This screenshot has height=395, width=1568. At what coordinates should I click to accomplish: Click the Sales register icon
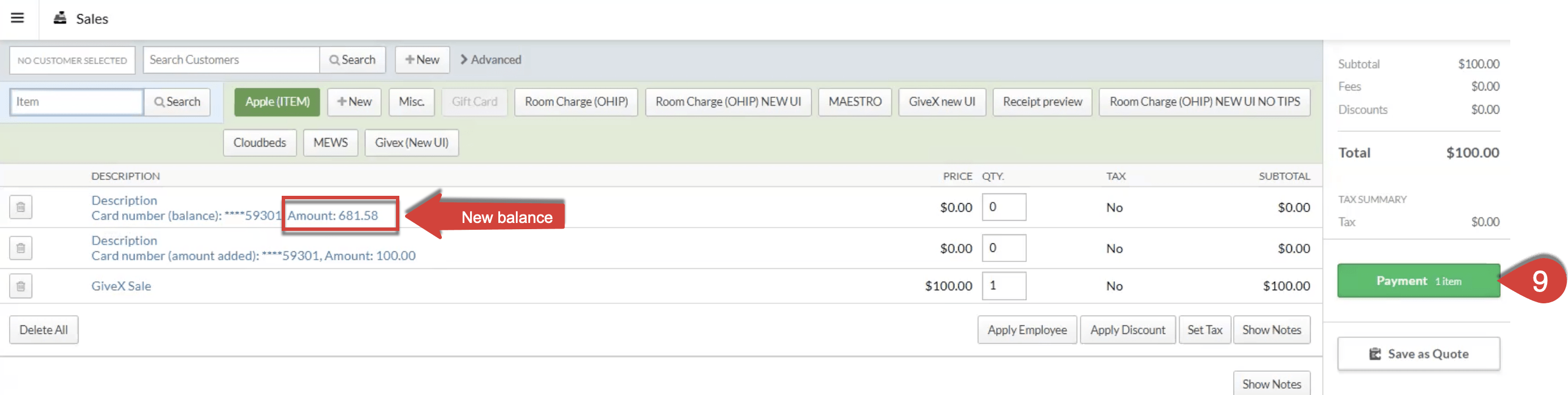pyautogui.click(x=59, y=18)
